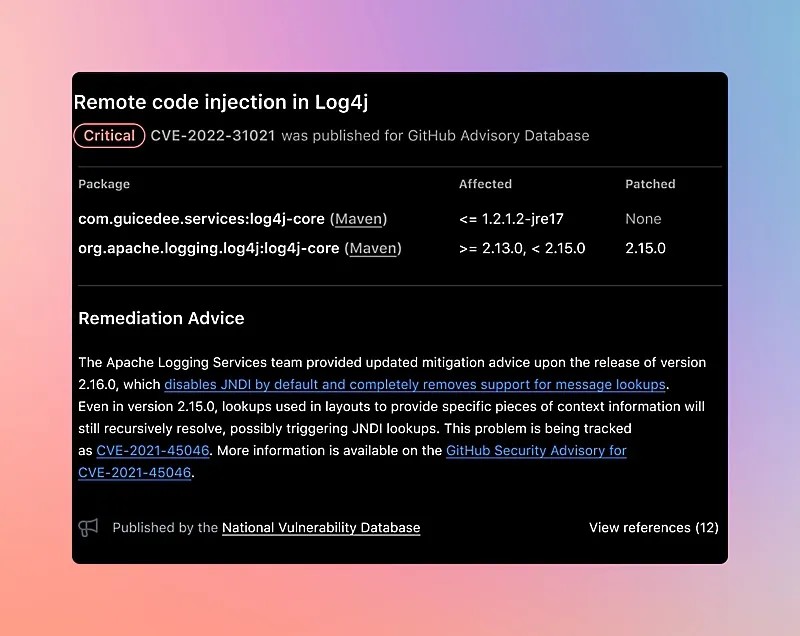Click the Affected column header

[485, 184]
